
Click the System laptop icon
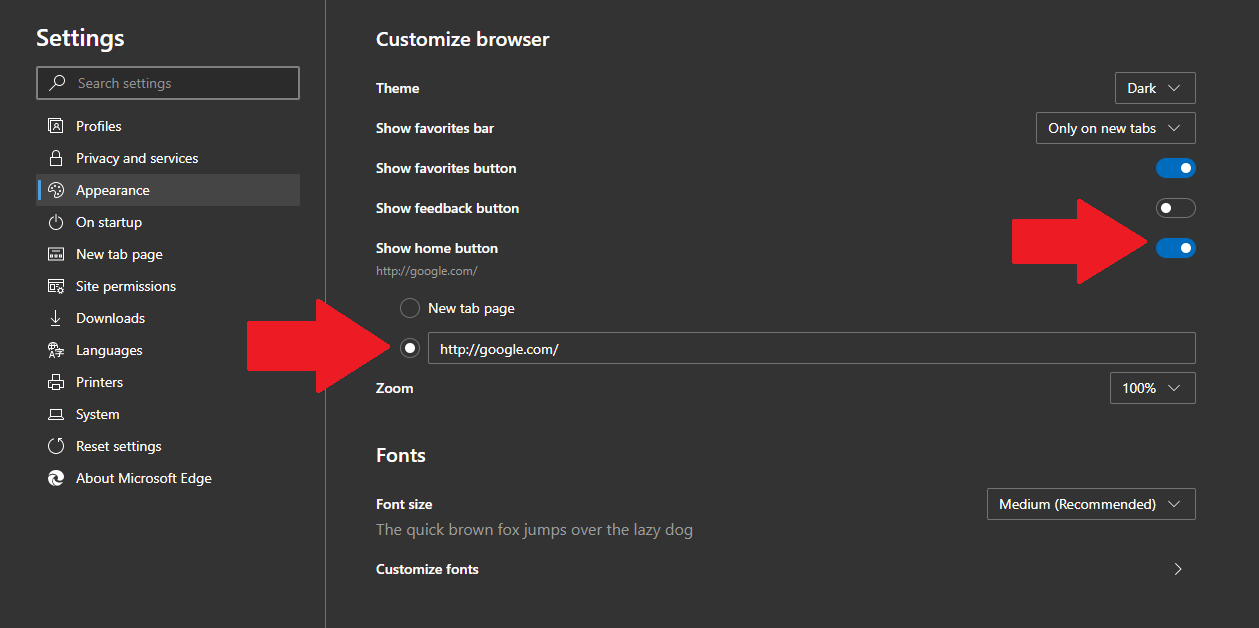56,414
